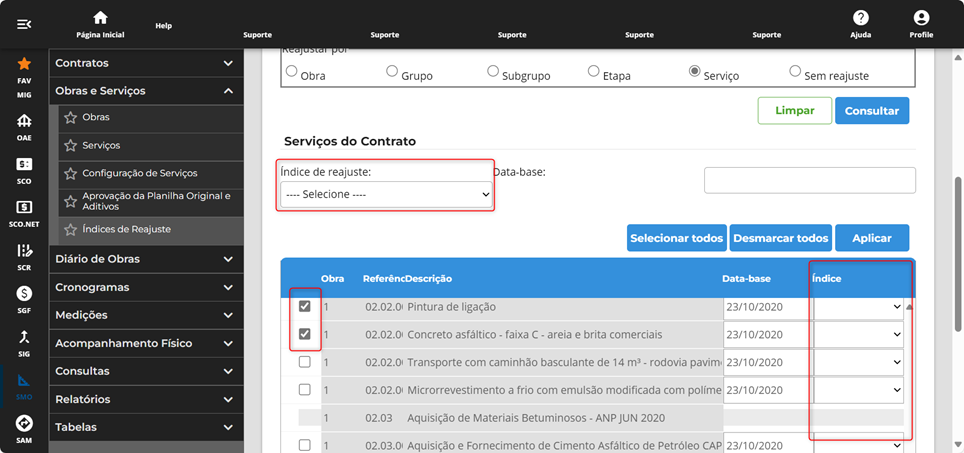Favorite Aprovação da Planilha Original star
Viewport: 964px width, 453px height.
point(71,202)
